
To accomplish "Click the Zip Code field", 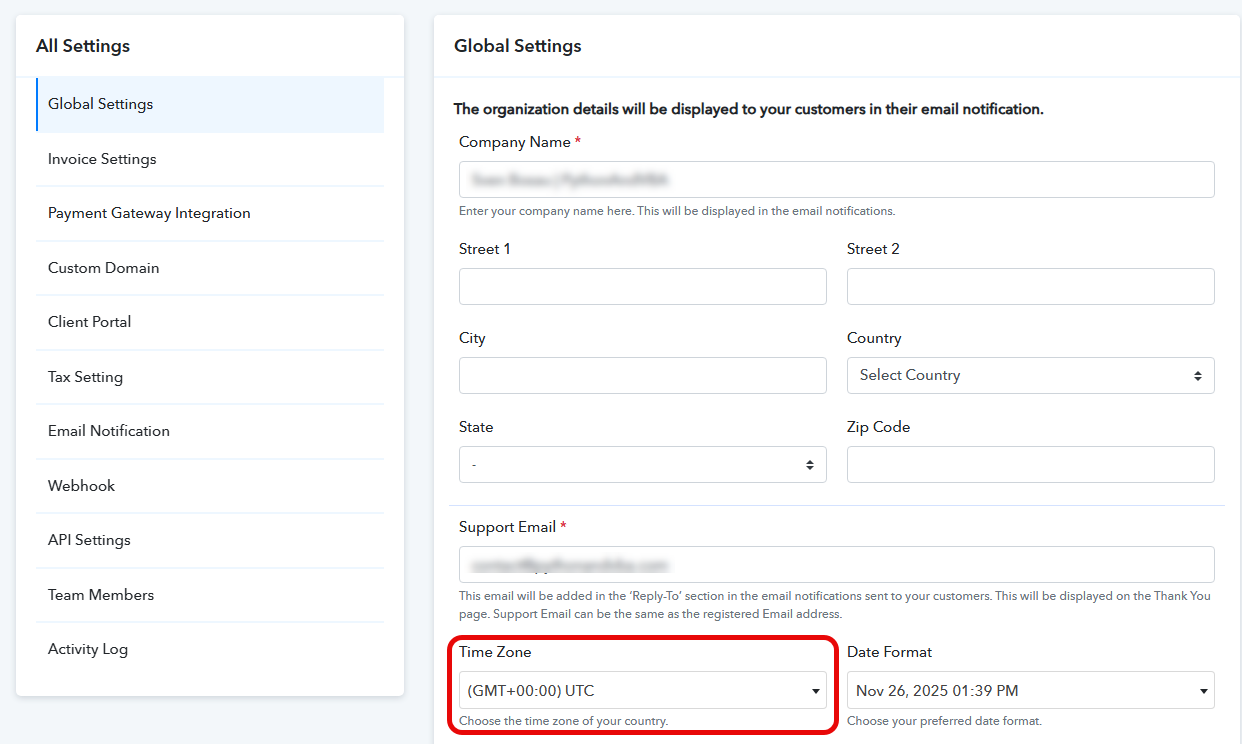I will pyautogui.click(x=1030, y=465).
